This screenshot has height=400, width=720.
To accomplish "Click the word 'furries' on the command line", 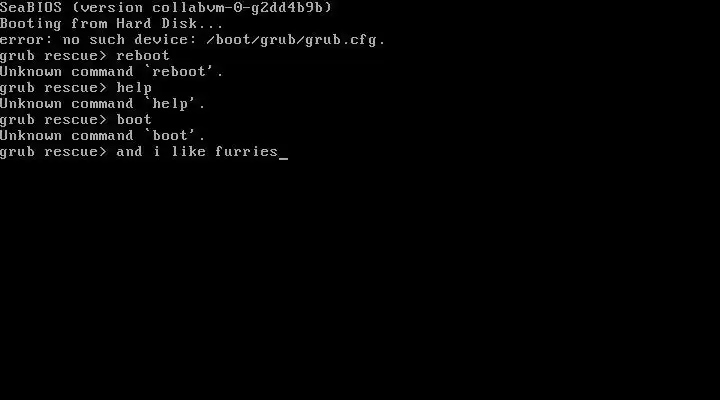I will [x=247, y=152].
